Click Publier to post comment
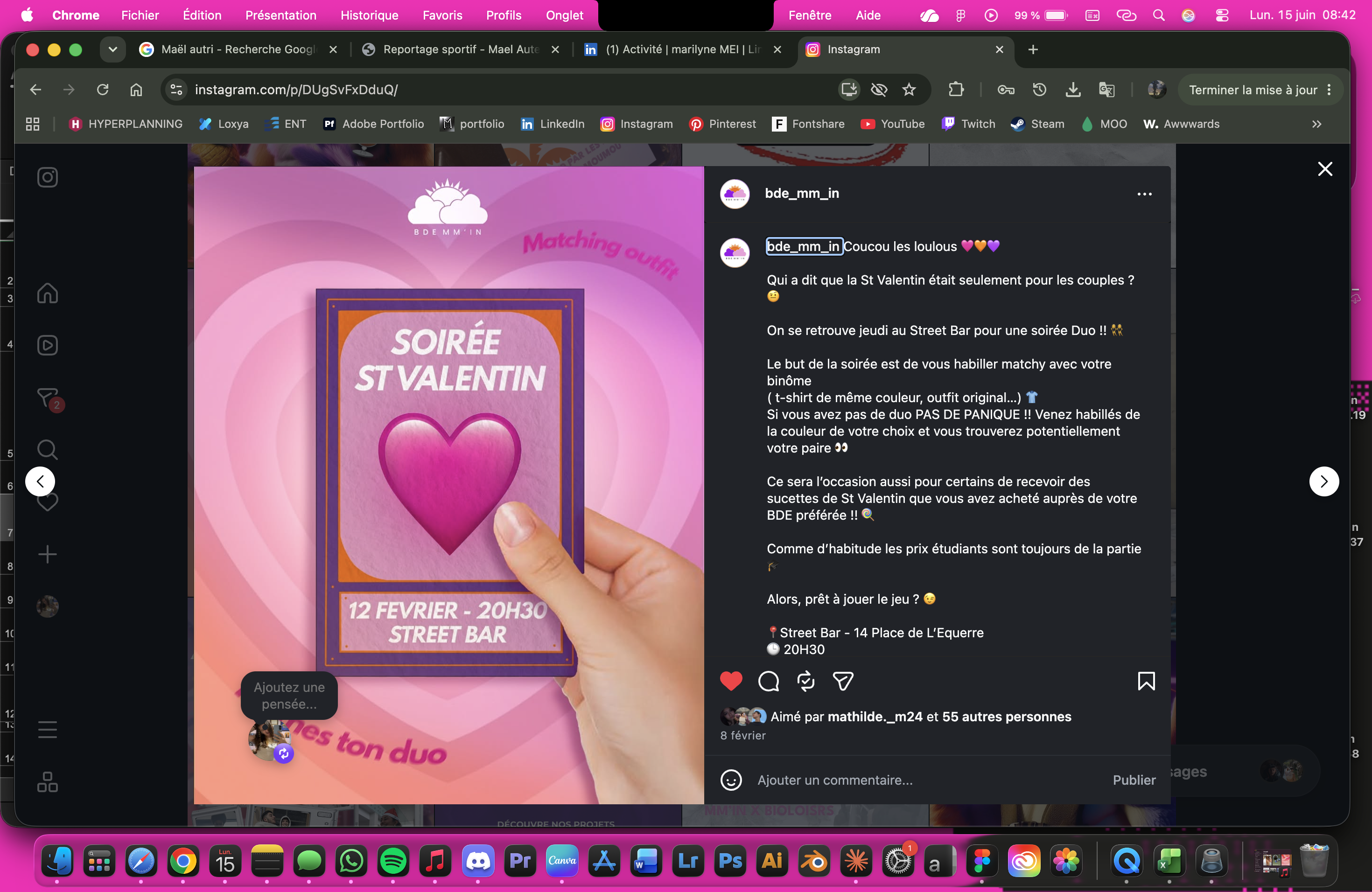The image size is (1372, 892). pyautogui.click(x=1134, y=780)
